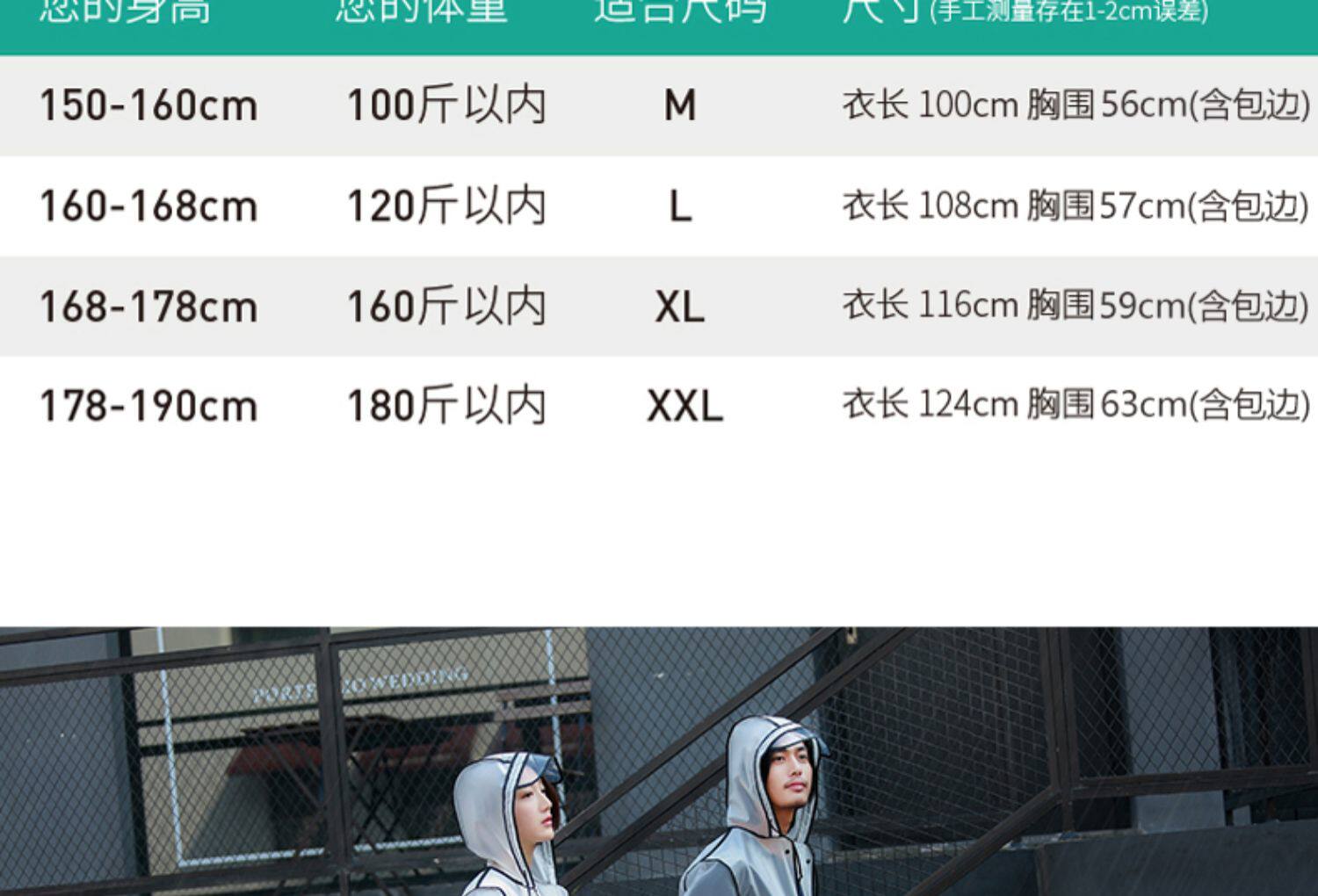
Task: Click size XXL in the table
Action: coord(685,406)
